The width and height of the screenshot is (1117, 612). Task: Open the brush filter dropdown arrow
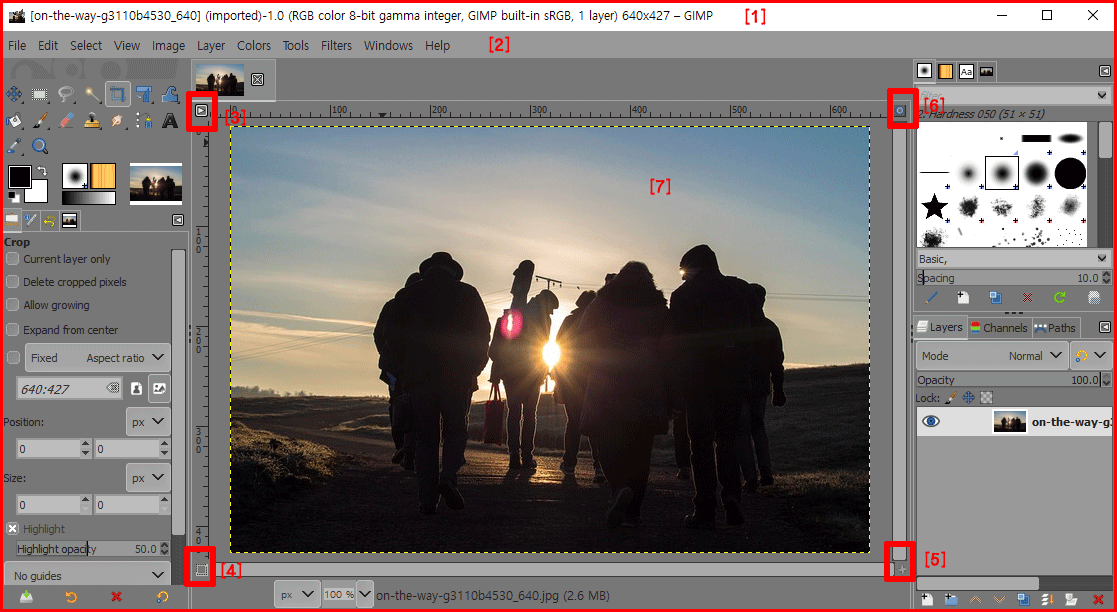point(1102,95)
